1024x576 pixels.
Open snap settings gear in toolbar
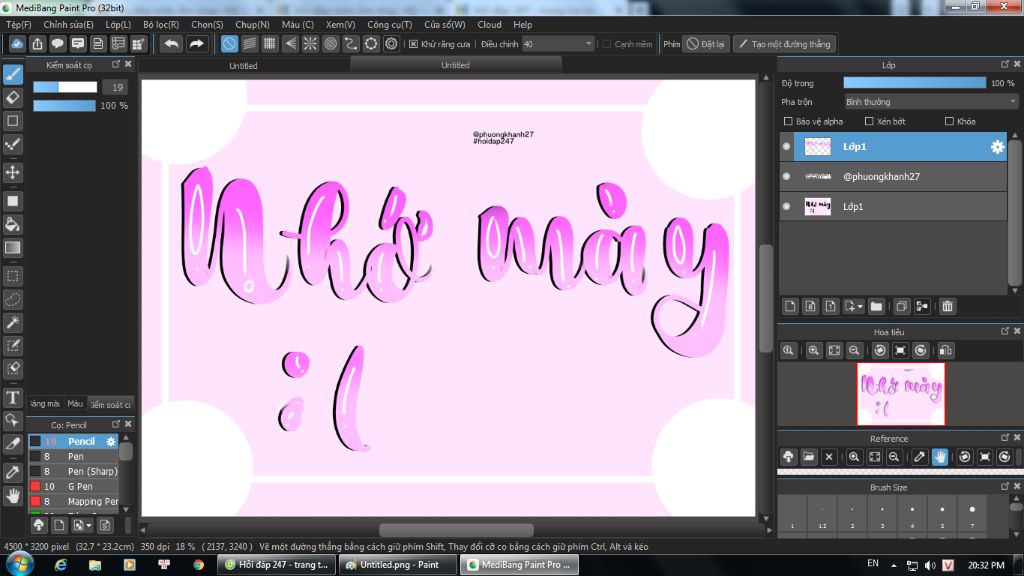(x=391, y=44)
